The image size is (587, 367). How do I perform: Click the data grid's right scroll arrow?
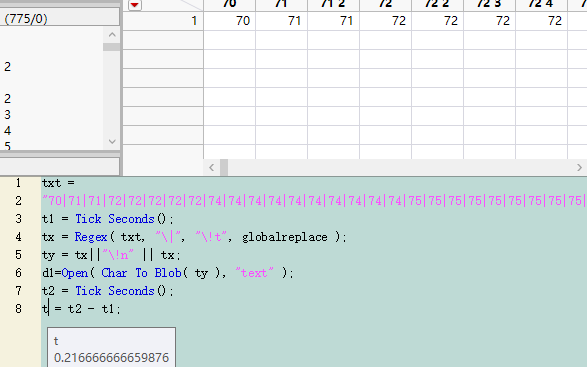tap(579, 167)
